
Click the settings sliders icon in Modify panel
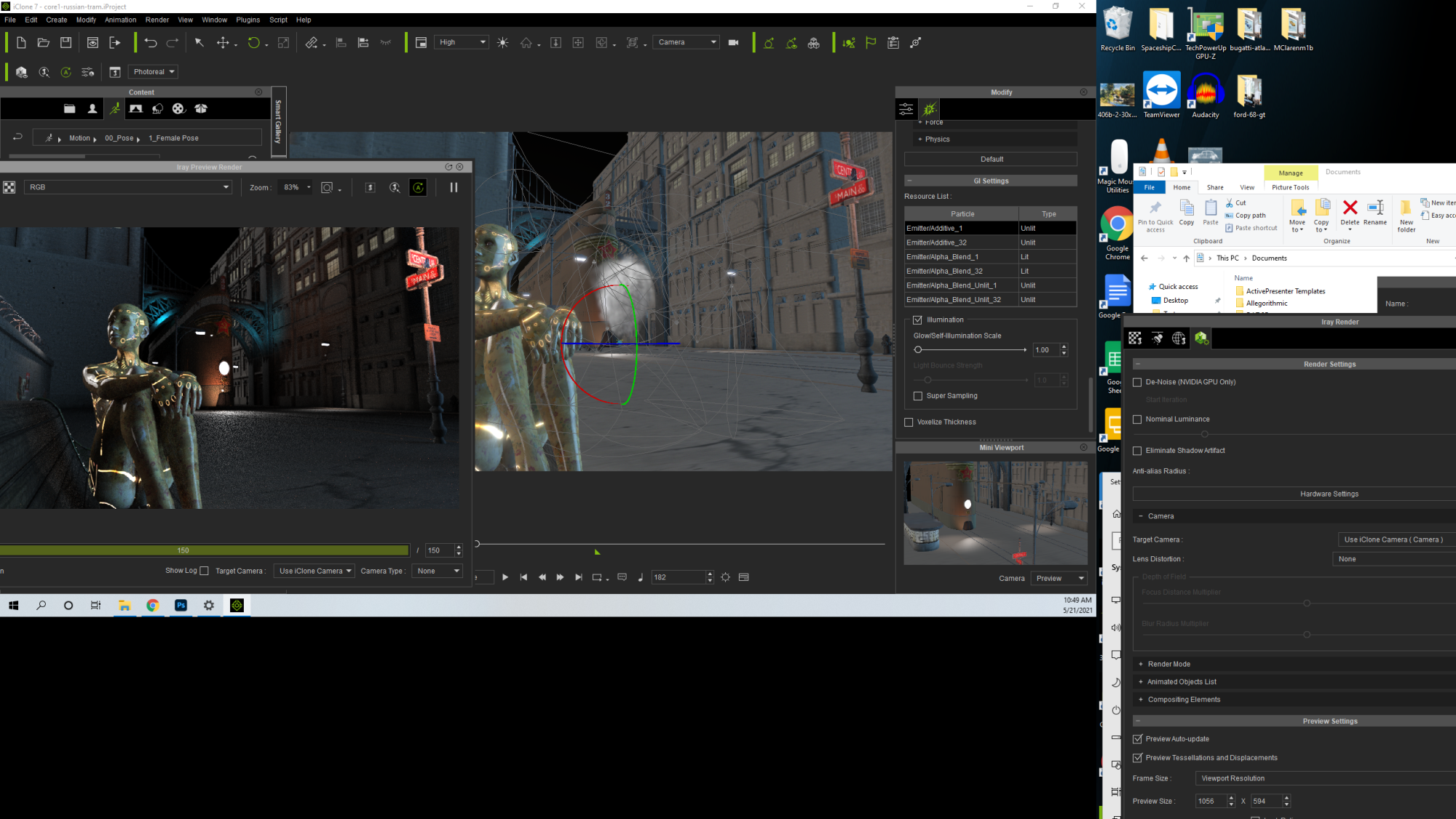906,109
